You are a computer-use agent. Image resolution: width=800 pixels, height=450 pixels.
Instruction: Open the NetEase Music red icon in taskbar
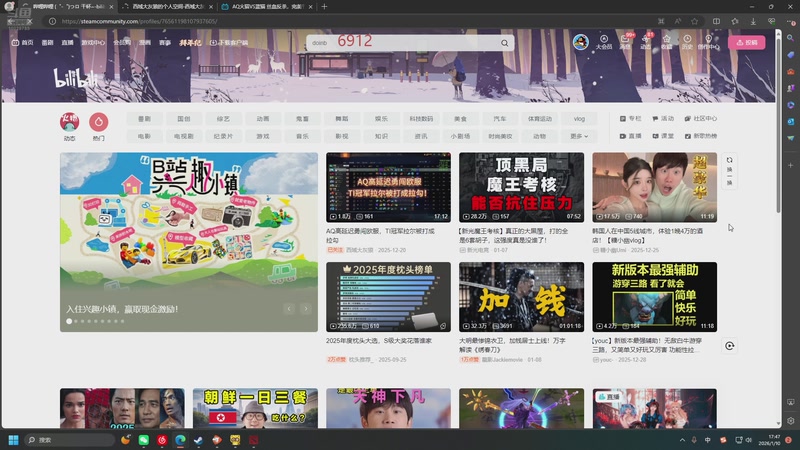162,440
